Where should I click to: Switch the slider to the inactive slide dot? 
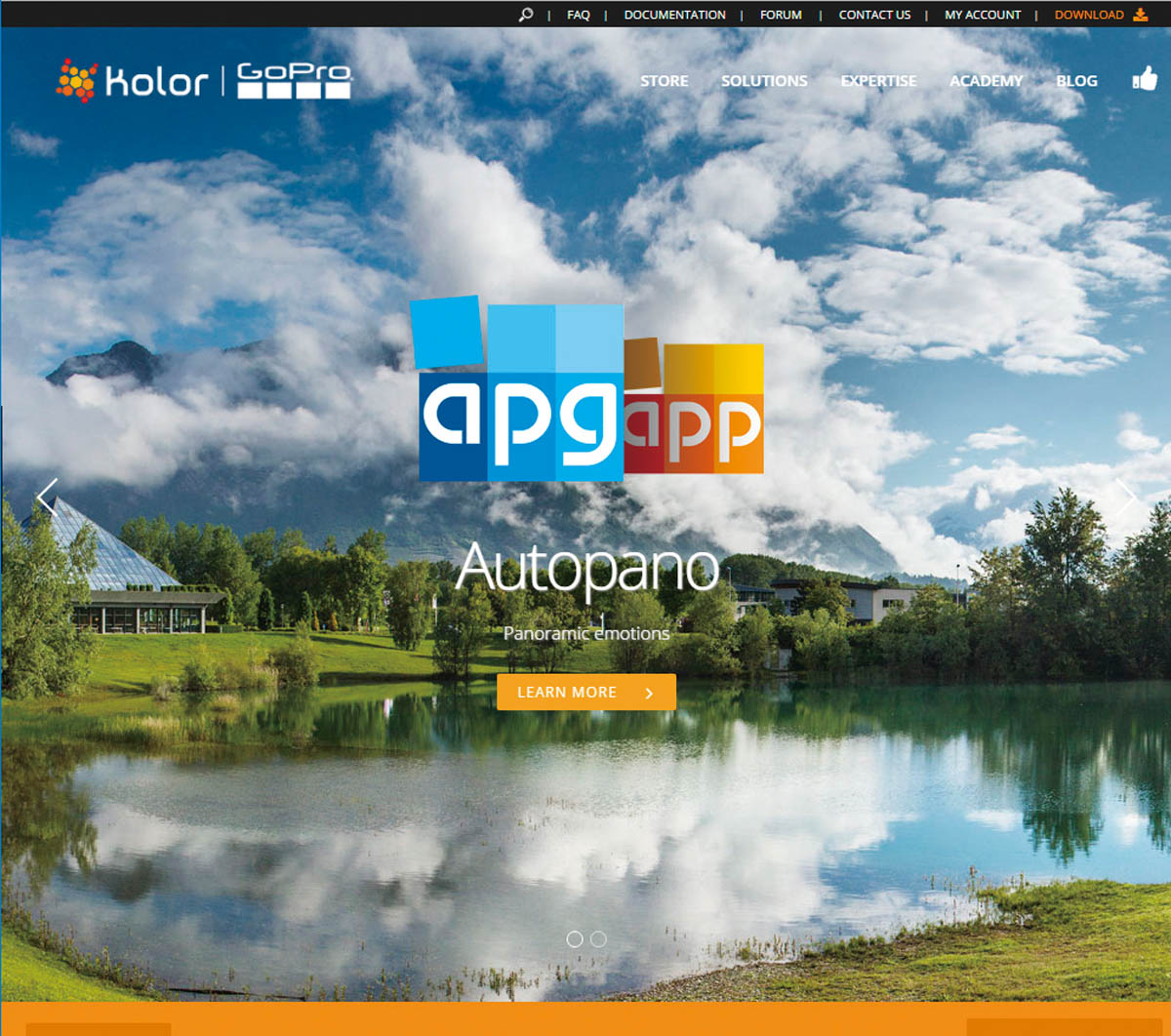click(x=598, y=938)
